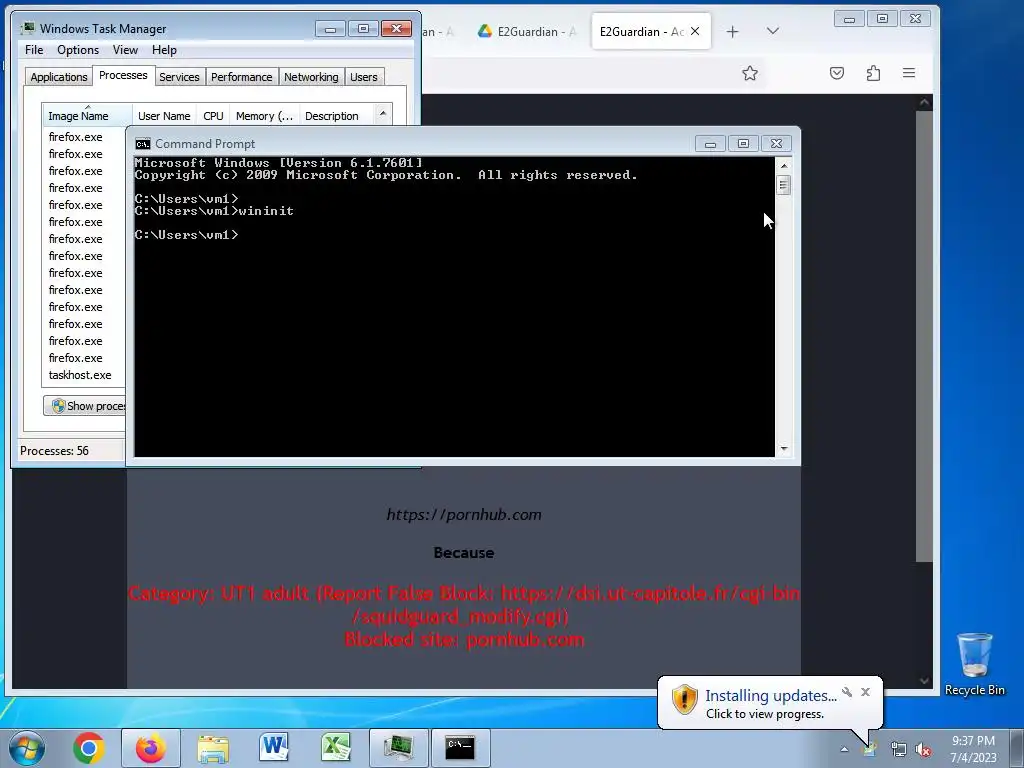Sort processes by Memory column
The width and height of the screenshot is (1024, 768).
[264, 116]
